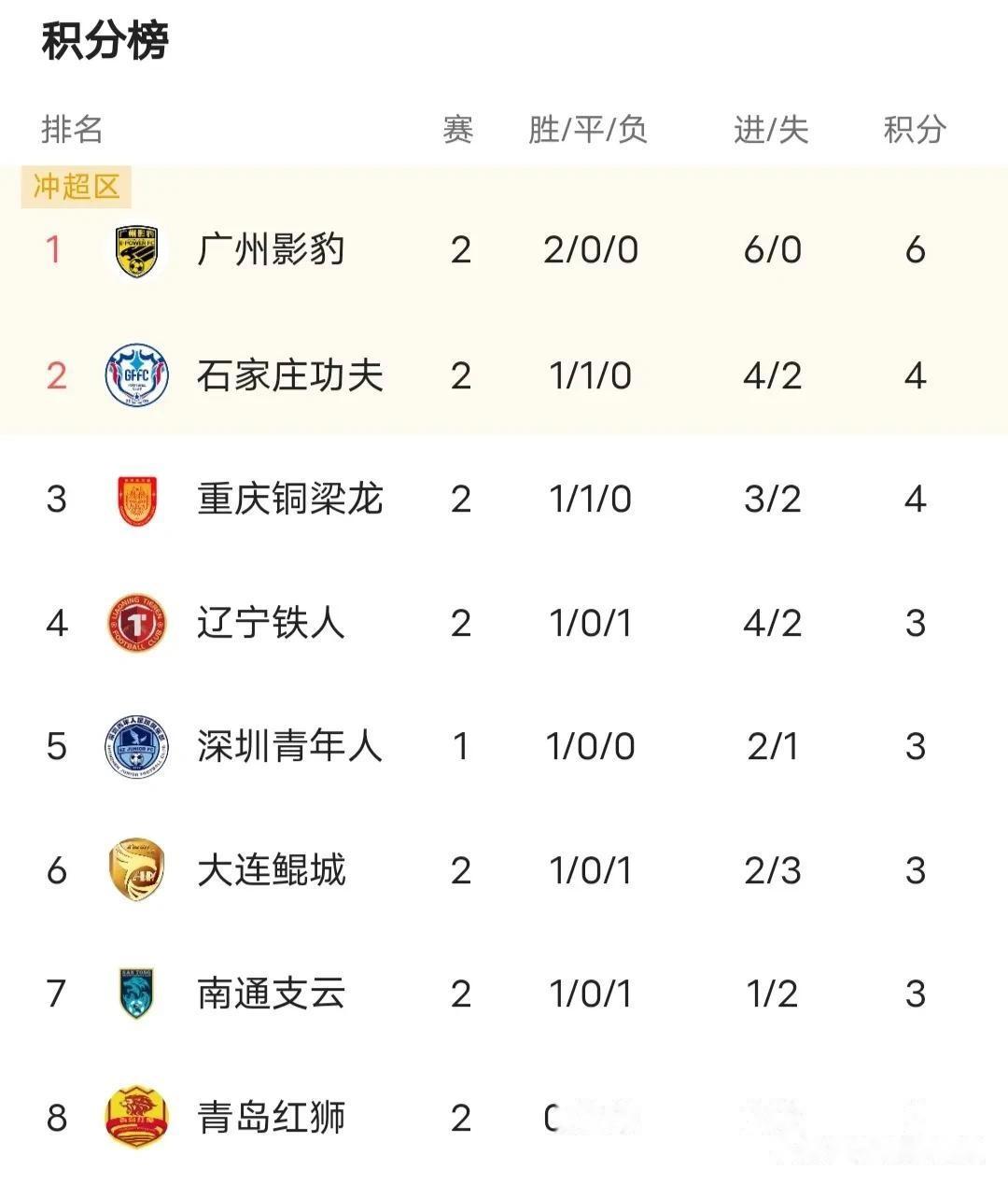The width and height of the screenshot is (1008, 1184).
Task: Click the 进/失 goals column header
Action: point(771,130)
